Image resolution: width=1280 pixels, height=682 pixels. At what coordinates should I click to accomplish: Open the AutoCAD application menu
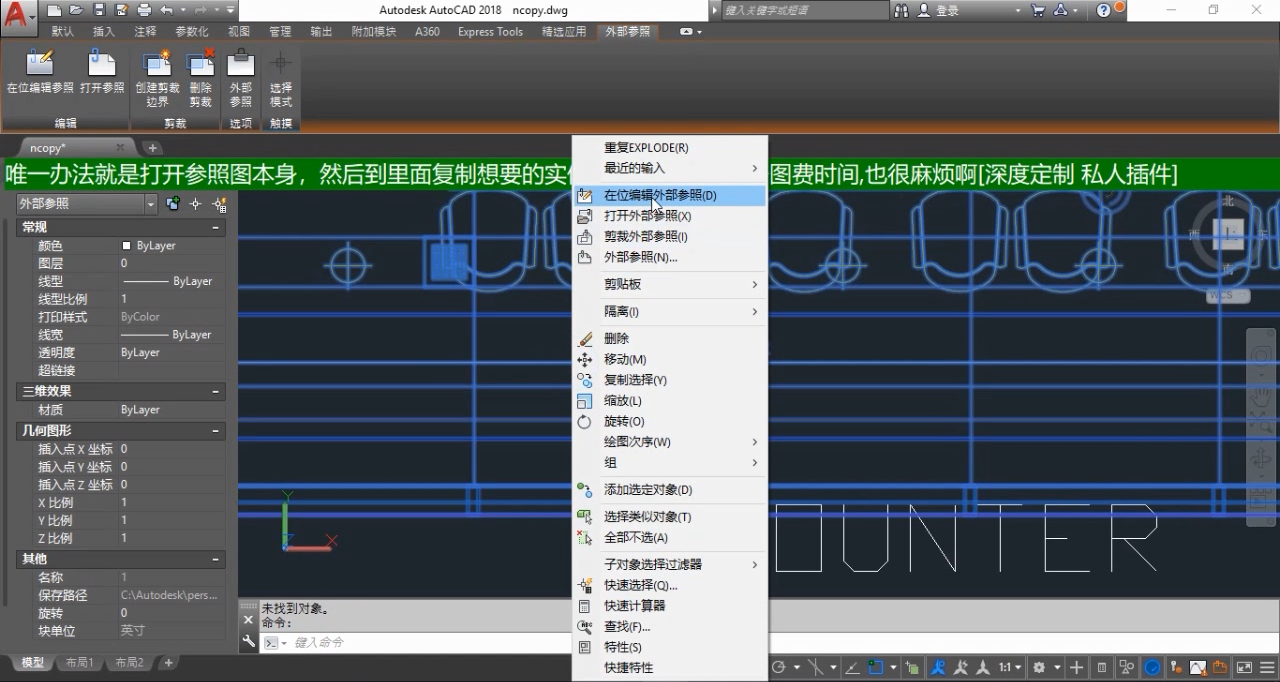point(18,16)
